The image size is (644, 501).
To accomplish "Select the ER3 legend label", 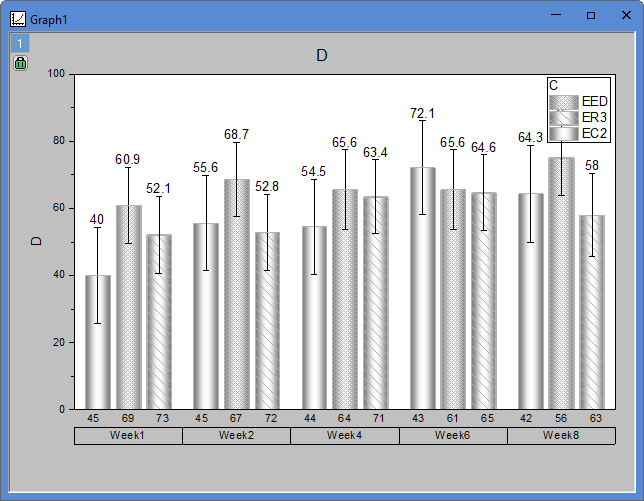I will (594, 117).
